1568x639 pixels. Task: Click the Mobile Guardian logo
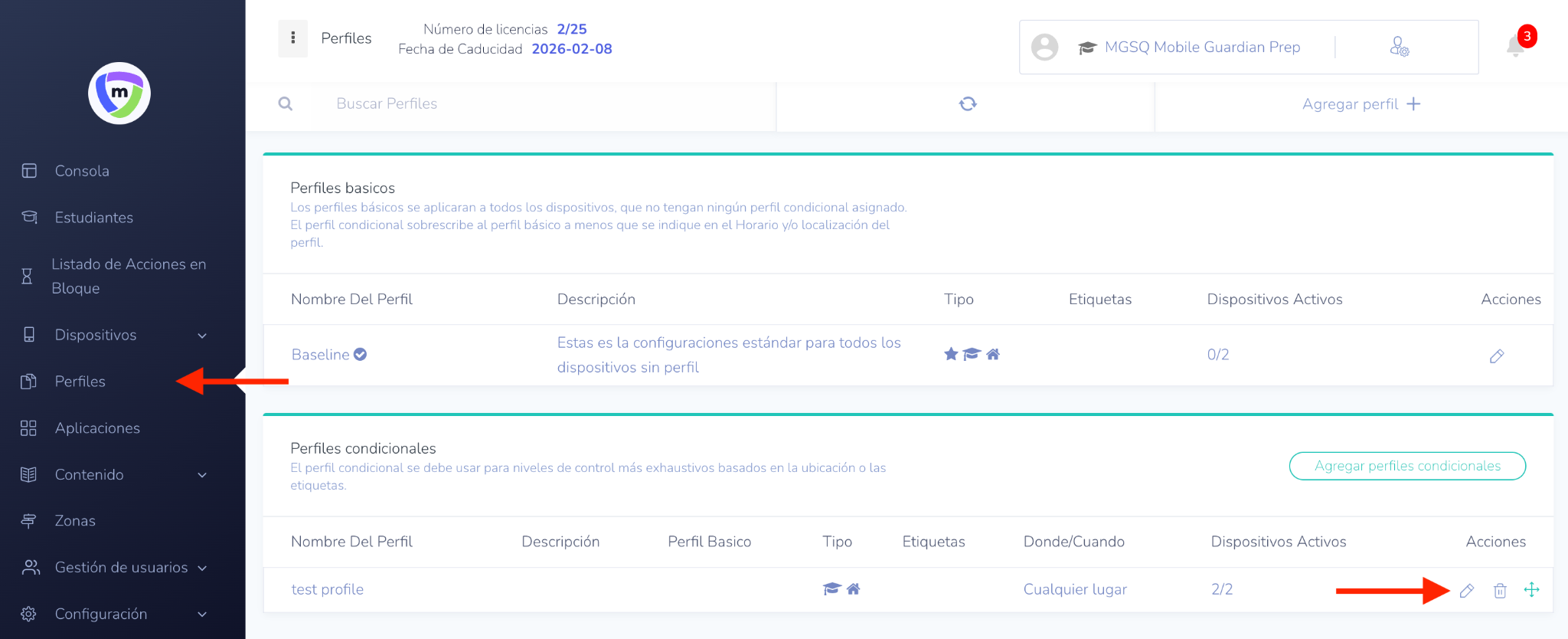coord(119,93)
